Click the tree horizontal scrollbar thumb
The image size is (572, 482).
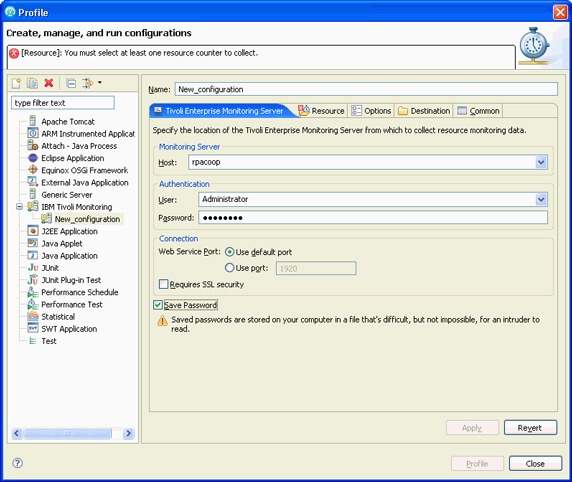click(x=67, y=433)
